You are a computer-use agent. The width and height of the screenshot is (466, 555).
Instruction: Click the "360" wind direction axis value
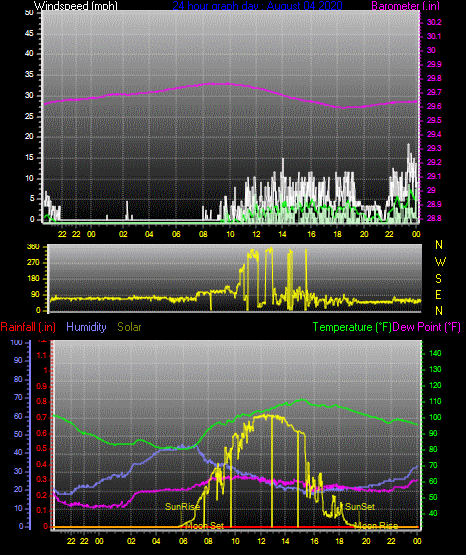[x=33, y=247]
